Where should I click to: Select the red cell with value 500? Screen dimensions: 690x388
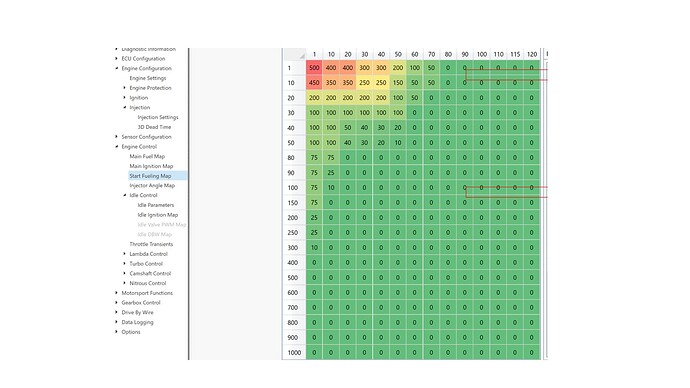point(314,68)
